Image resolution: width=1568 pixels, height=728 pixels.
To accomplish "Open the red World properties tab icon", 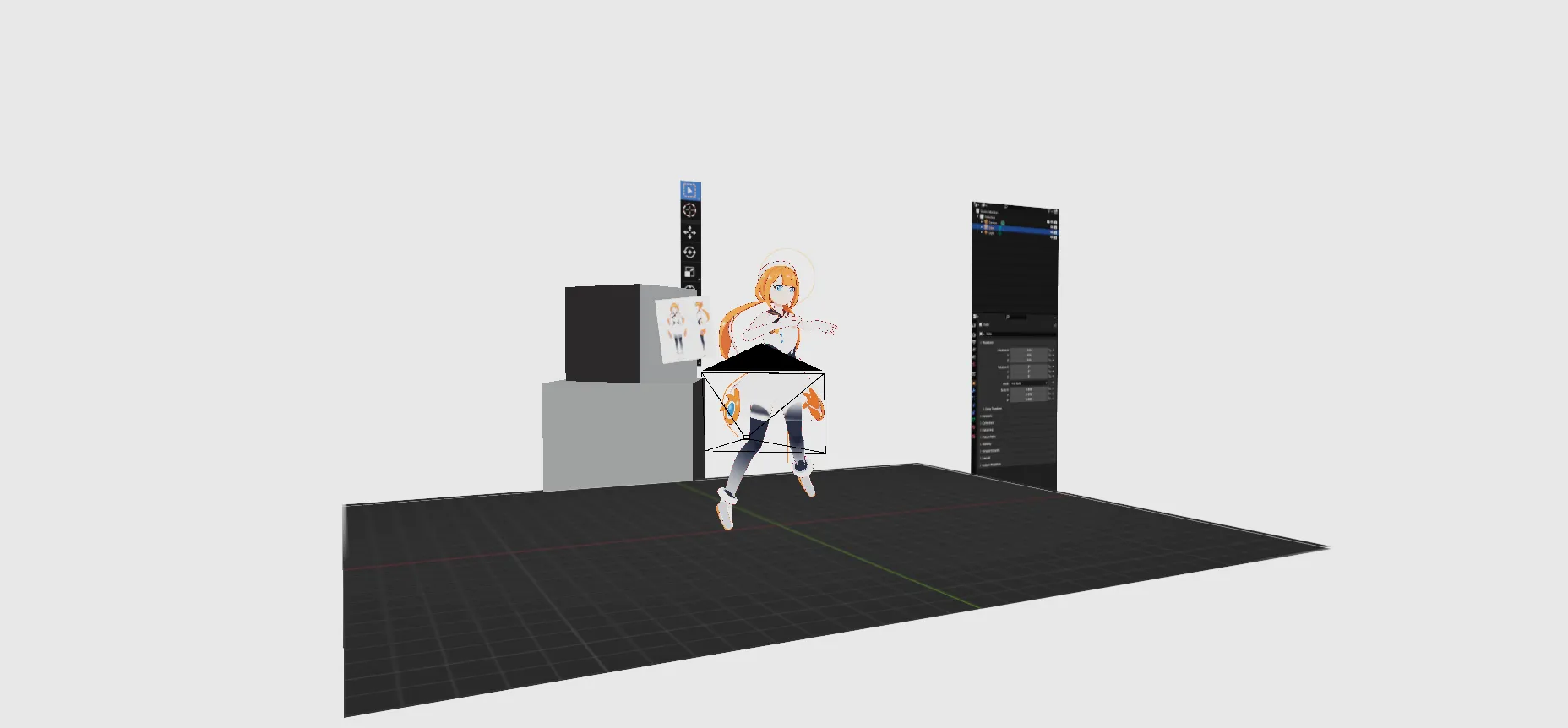I will (x=974, y=364).
